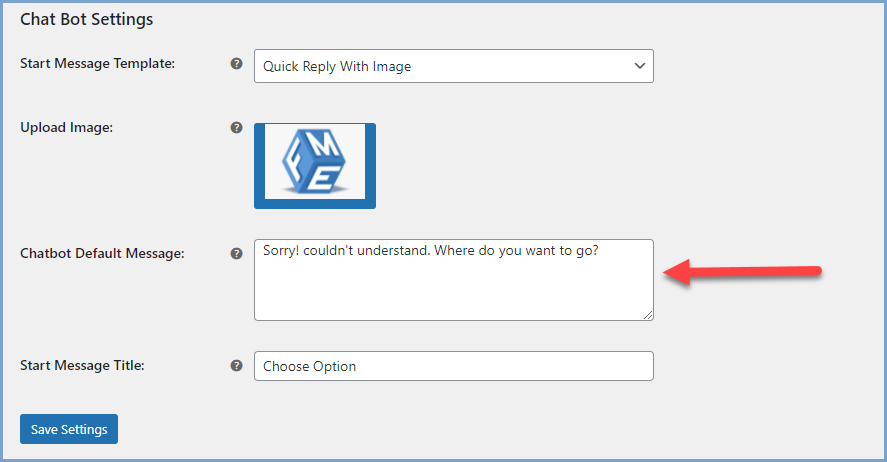Screen dimensions: 887x462
Task: Click help icon beside Start Message Template
Action: pyautogui.click(x=236, y=63)
